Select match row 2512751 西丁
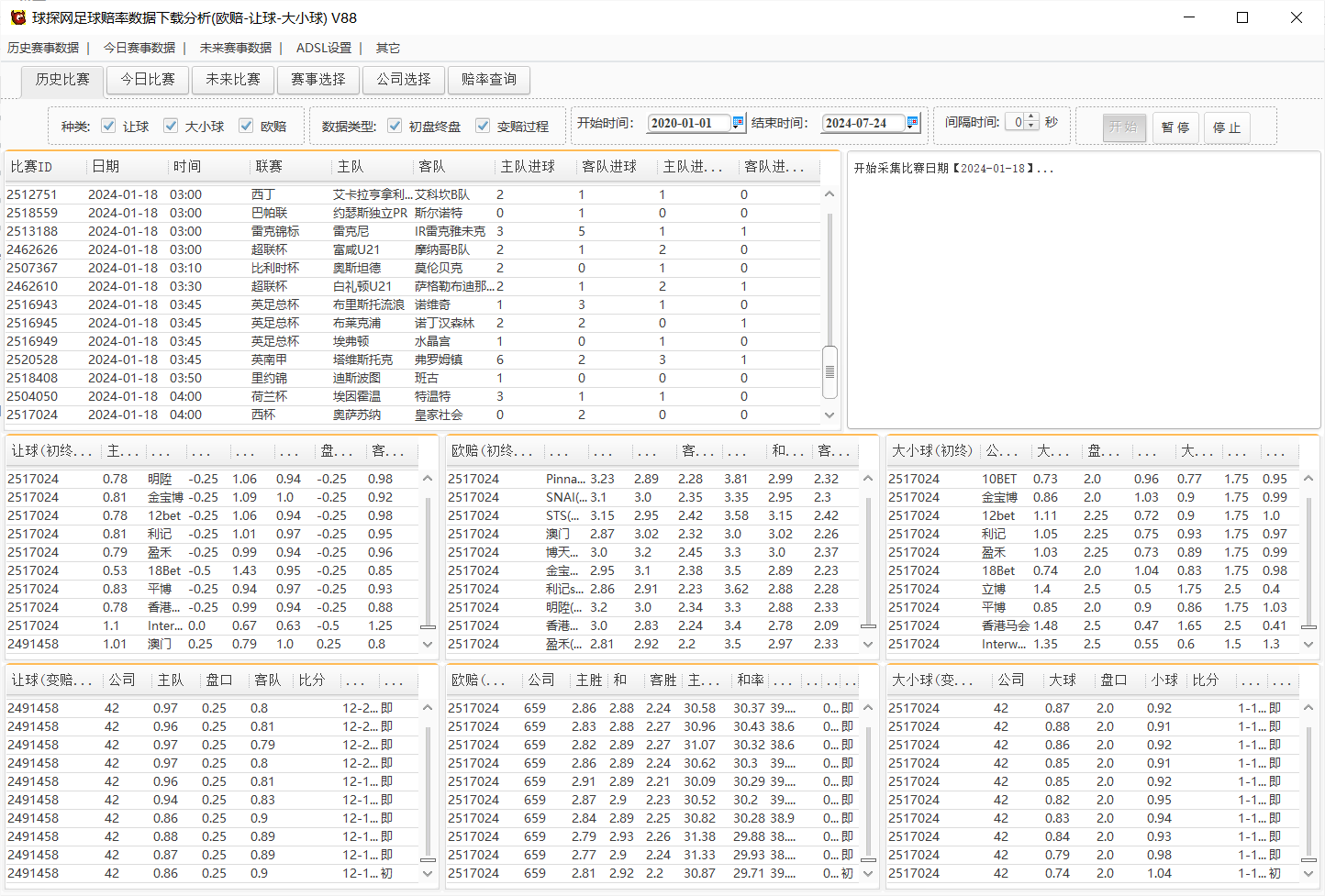Viewport: 1325px width, 896px height. point(413,194)
